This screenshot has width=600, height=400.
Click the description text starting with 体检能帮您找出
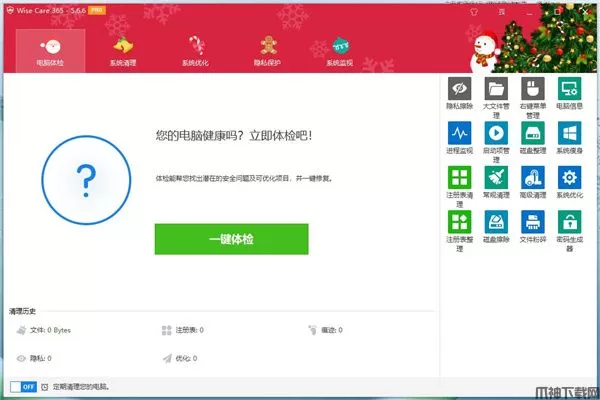[x=244, y=178]
